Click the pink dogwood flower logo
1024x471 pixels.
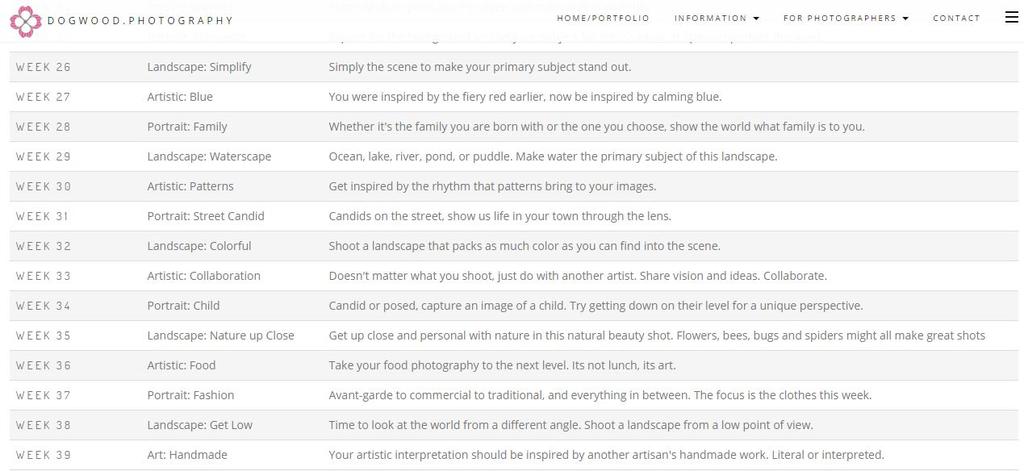(x=26, y=21)
